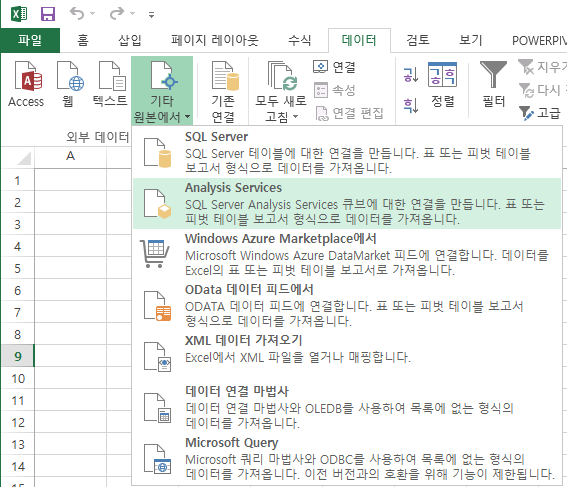Select the 데이터 tab

[x=359, y=40]
